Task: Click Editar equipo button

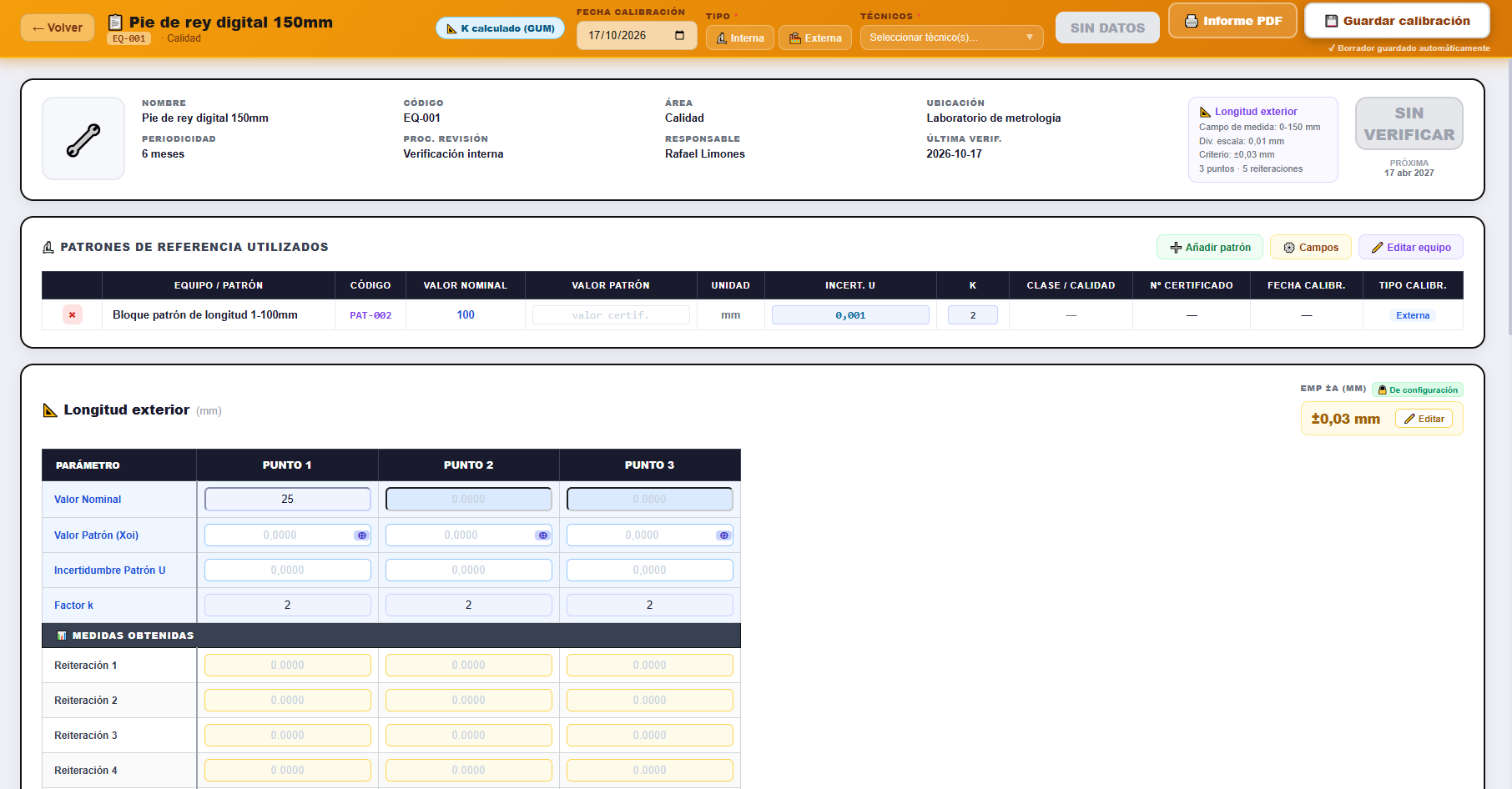Action: coord(1411,247)
